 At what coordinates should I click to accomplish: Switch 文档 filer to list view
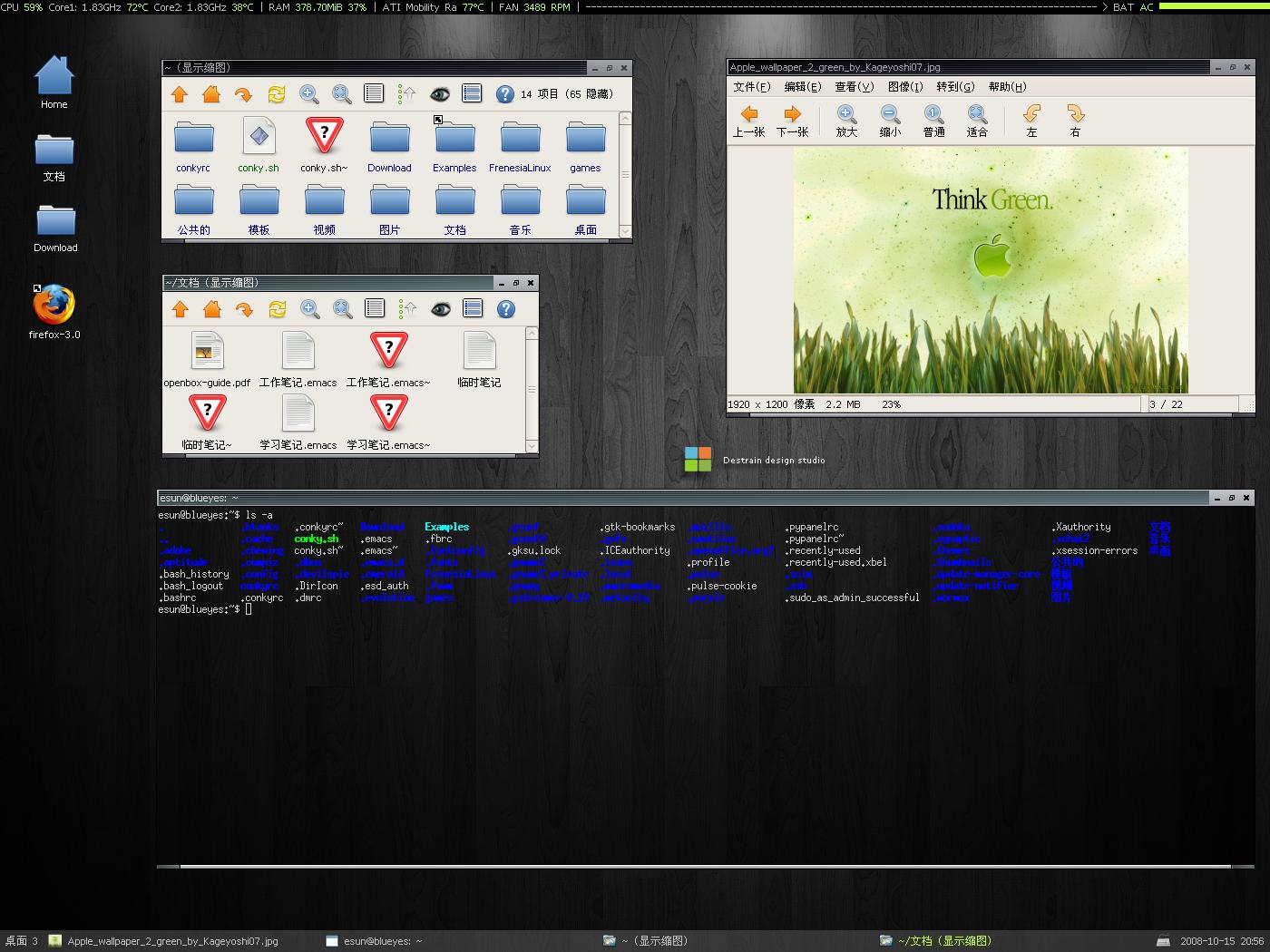click(375, 308)
